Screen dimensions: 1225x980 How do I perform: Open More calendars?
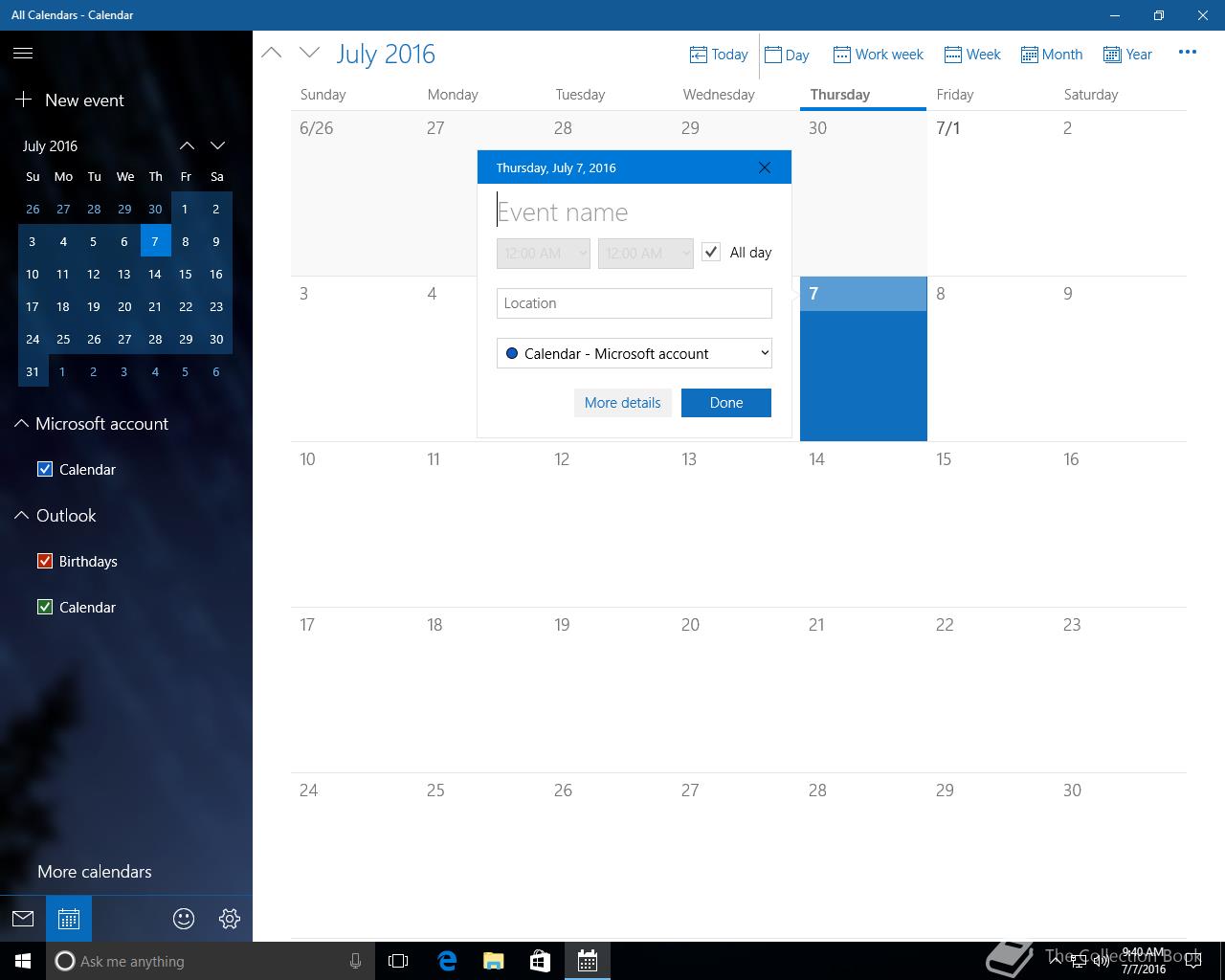coord(95,872)
